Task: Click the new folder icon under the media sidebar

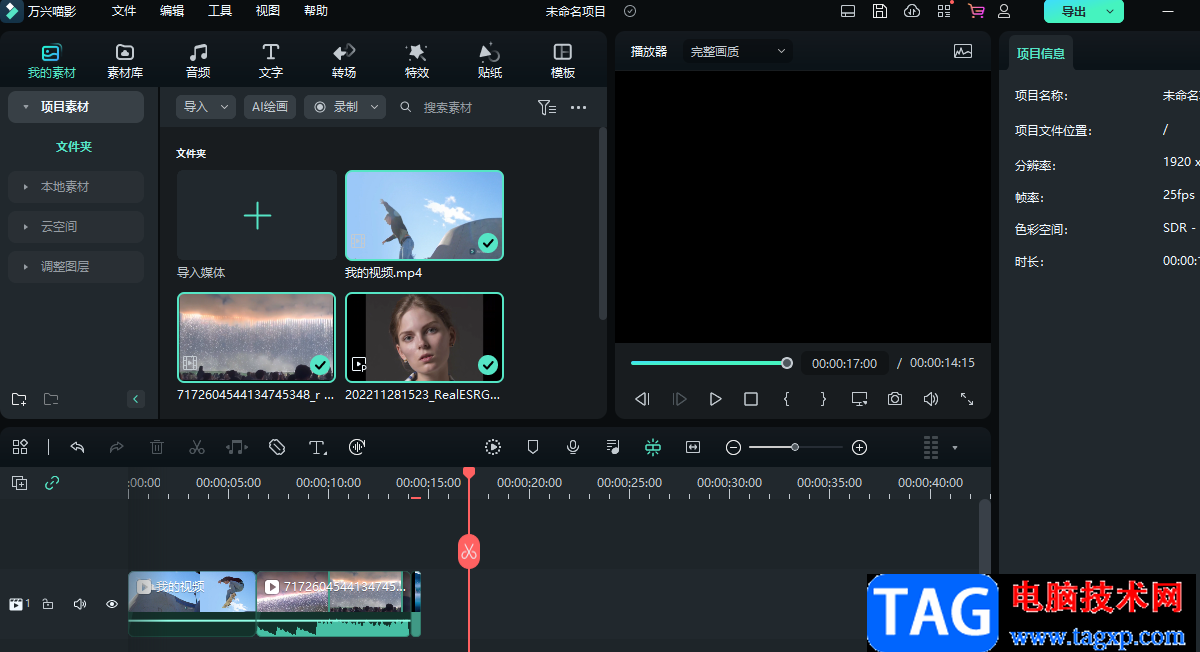Action: 19,399
